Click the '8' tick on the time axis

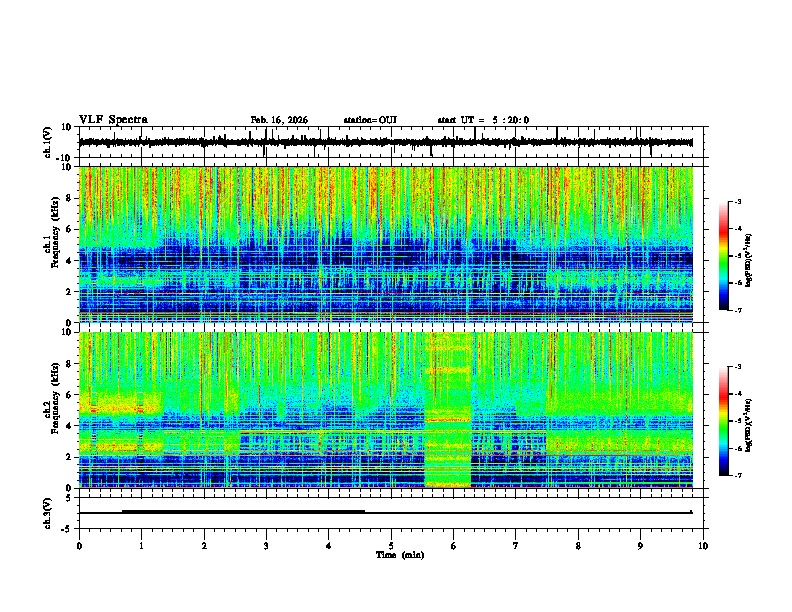click(x=578, y=546)
